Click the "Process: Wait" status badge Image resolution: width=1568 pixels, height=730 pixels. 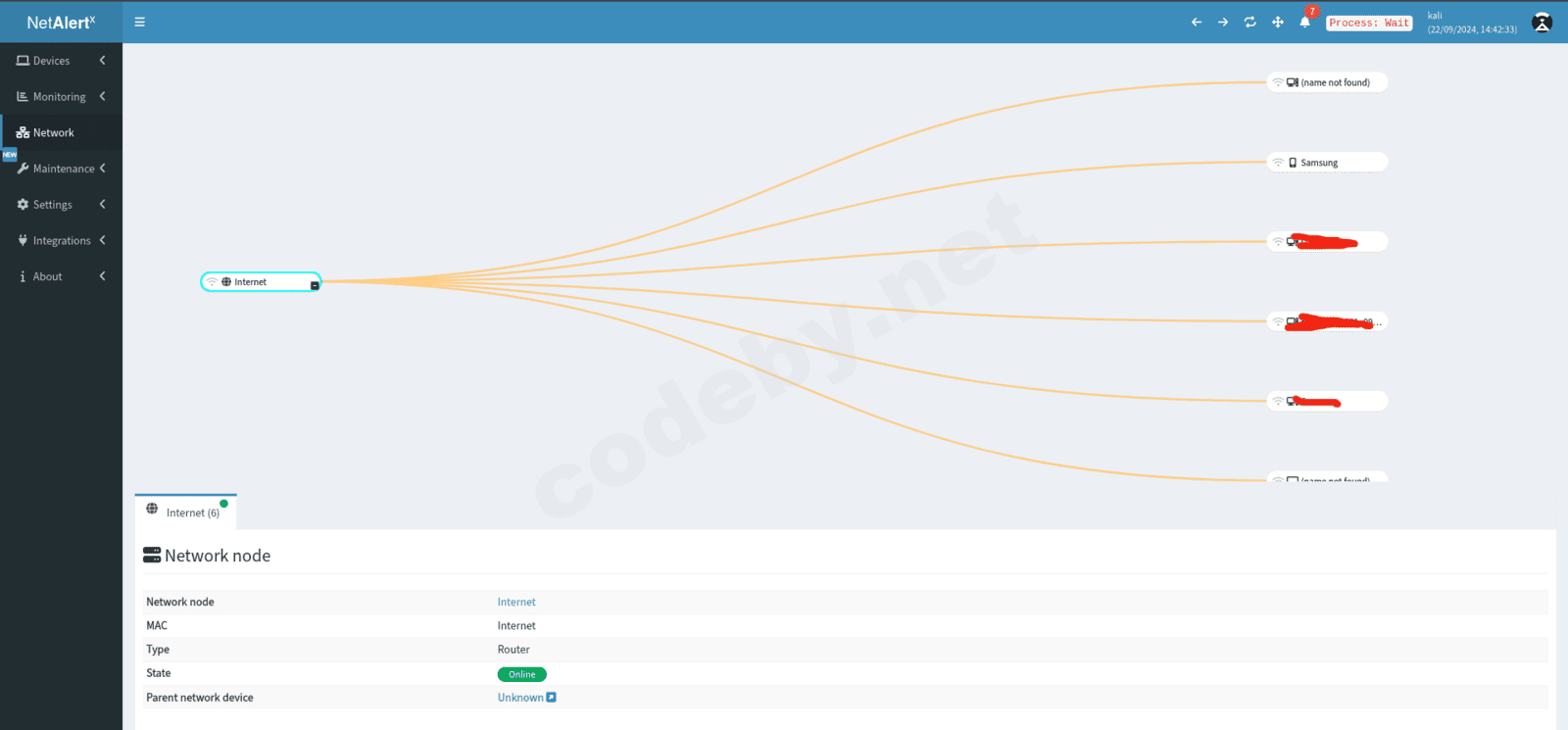[1369, 23]
